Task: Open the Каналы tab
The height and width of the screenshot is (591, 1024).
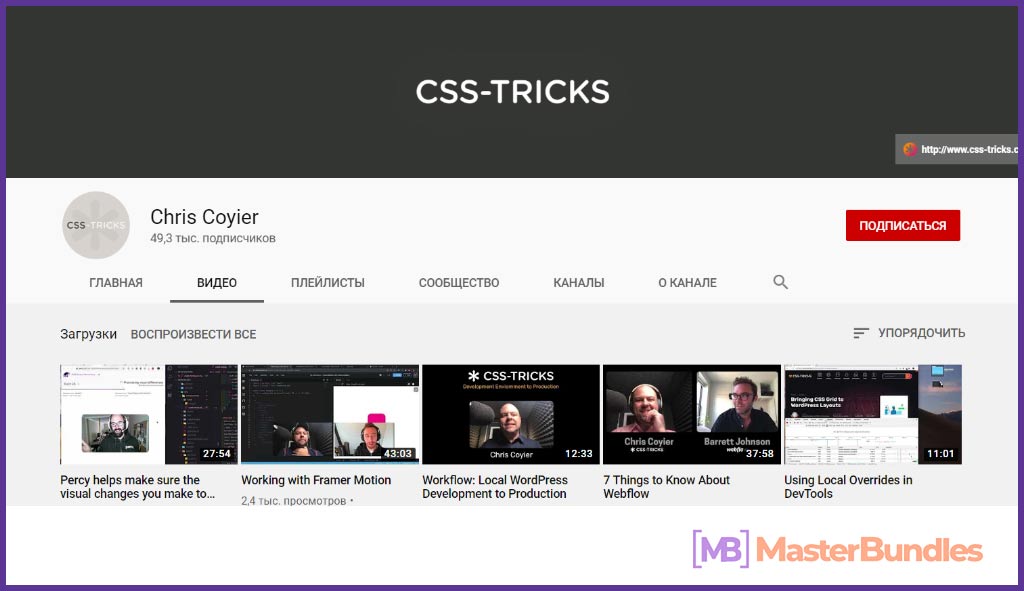Action: click(x=579, y=283)
